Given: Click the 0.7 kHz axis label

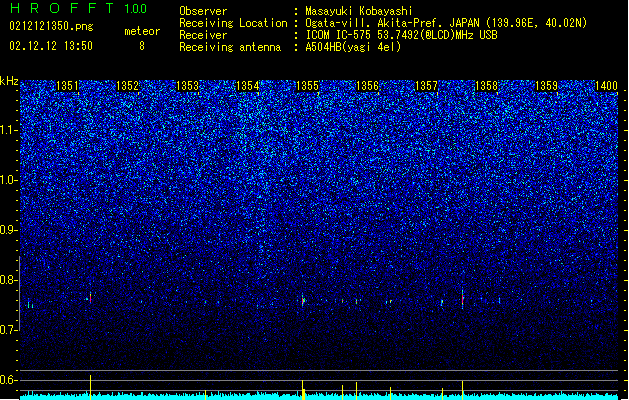Looking at the screenshot, I should click(x=9, y=330).
